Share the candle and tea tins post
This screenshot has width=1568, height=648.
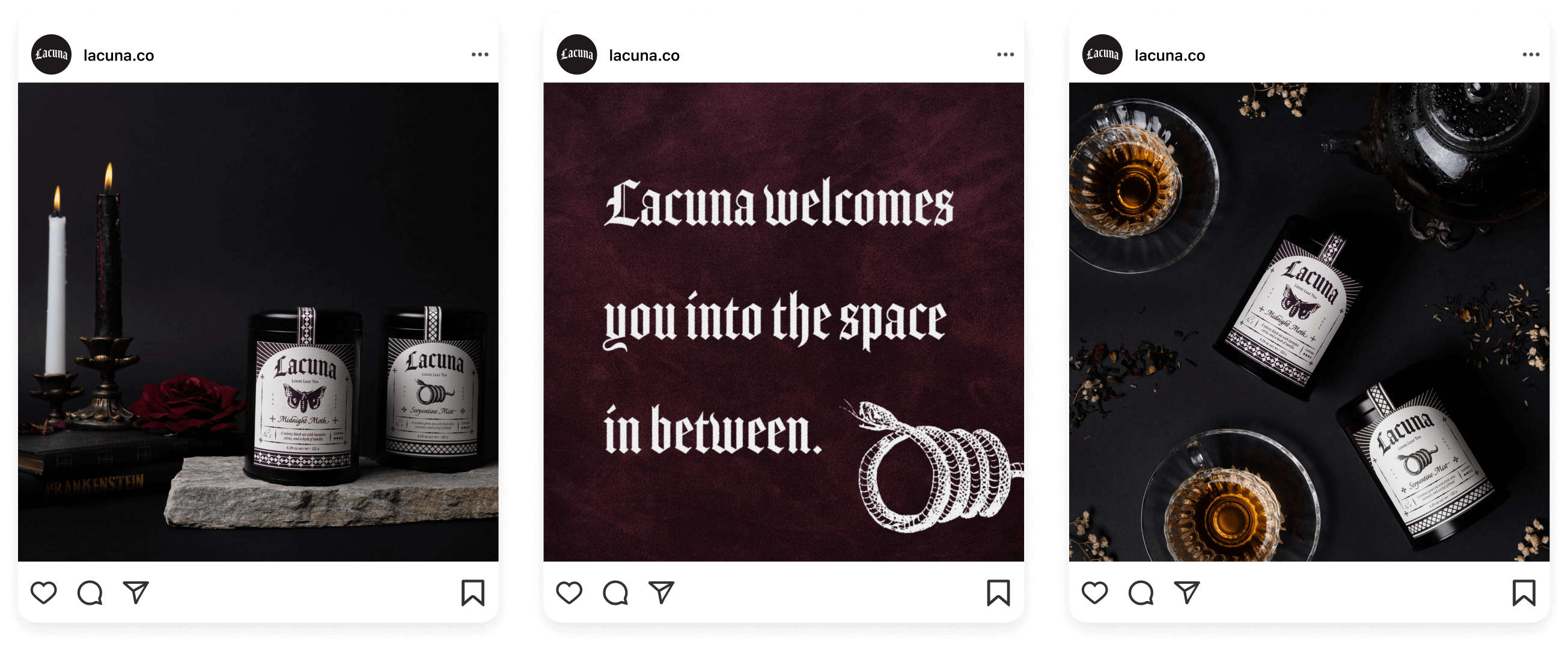136,592
